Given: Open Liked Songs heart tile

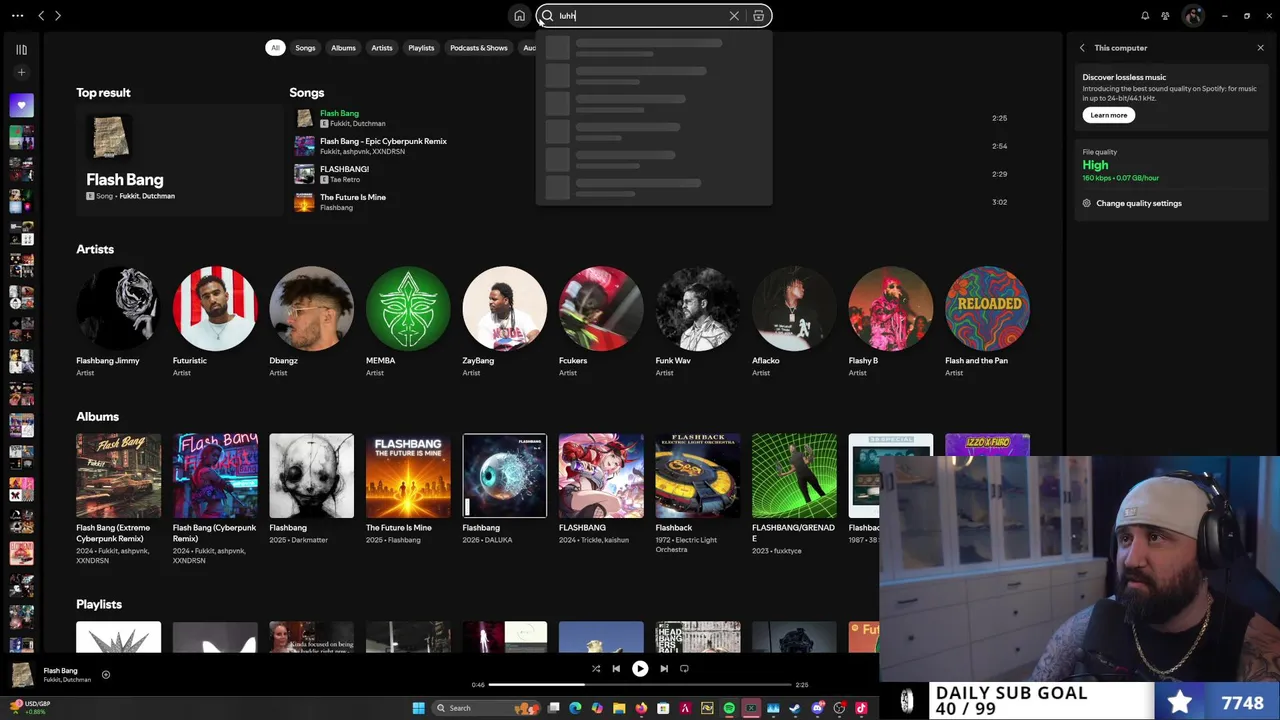Looking at the screenshot, I should [x=21, y=105].
